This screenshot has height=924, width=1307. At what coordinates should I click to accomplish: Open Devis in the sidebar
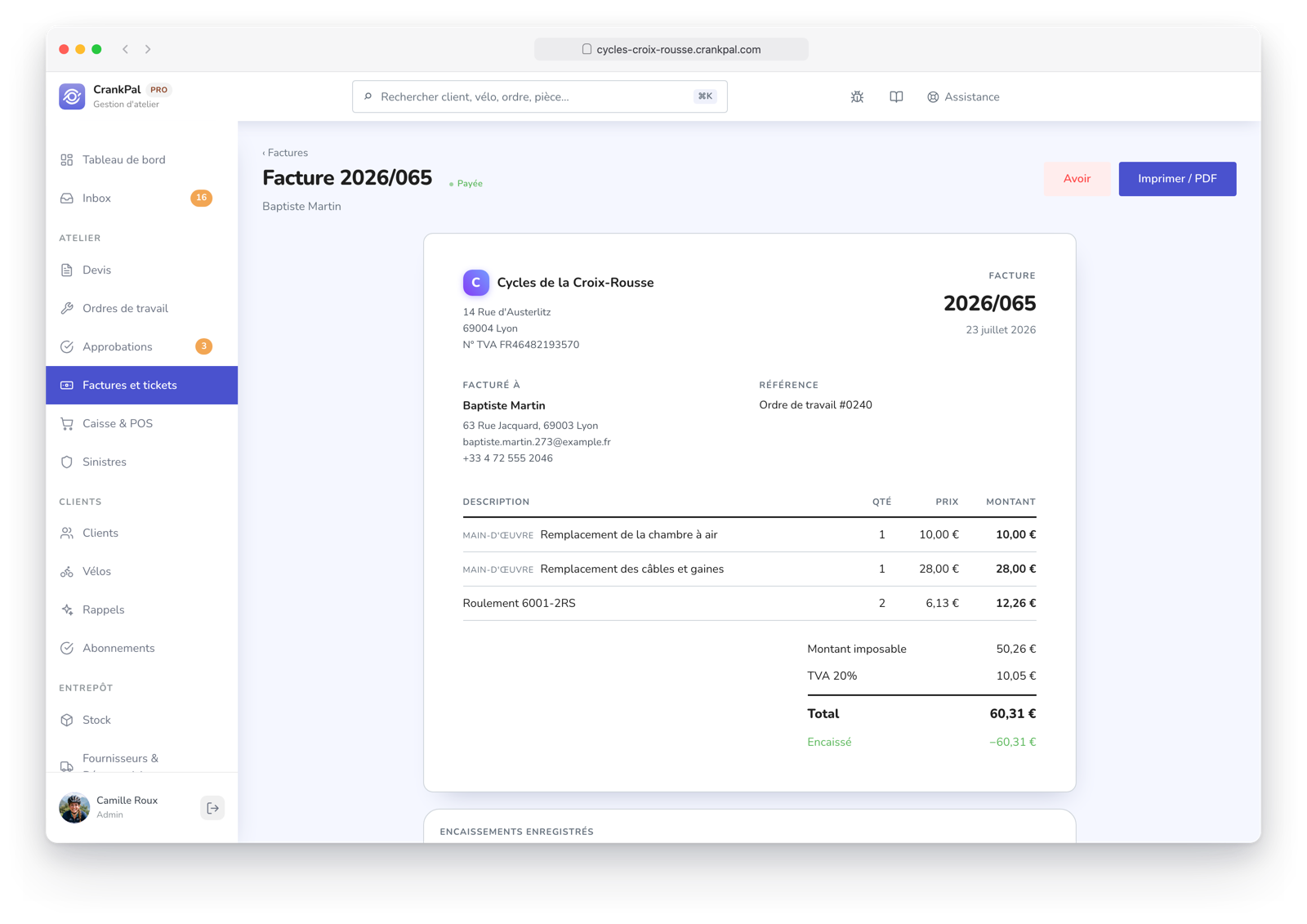click(141, 270)
